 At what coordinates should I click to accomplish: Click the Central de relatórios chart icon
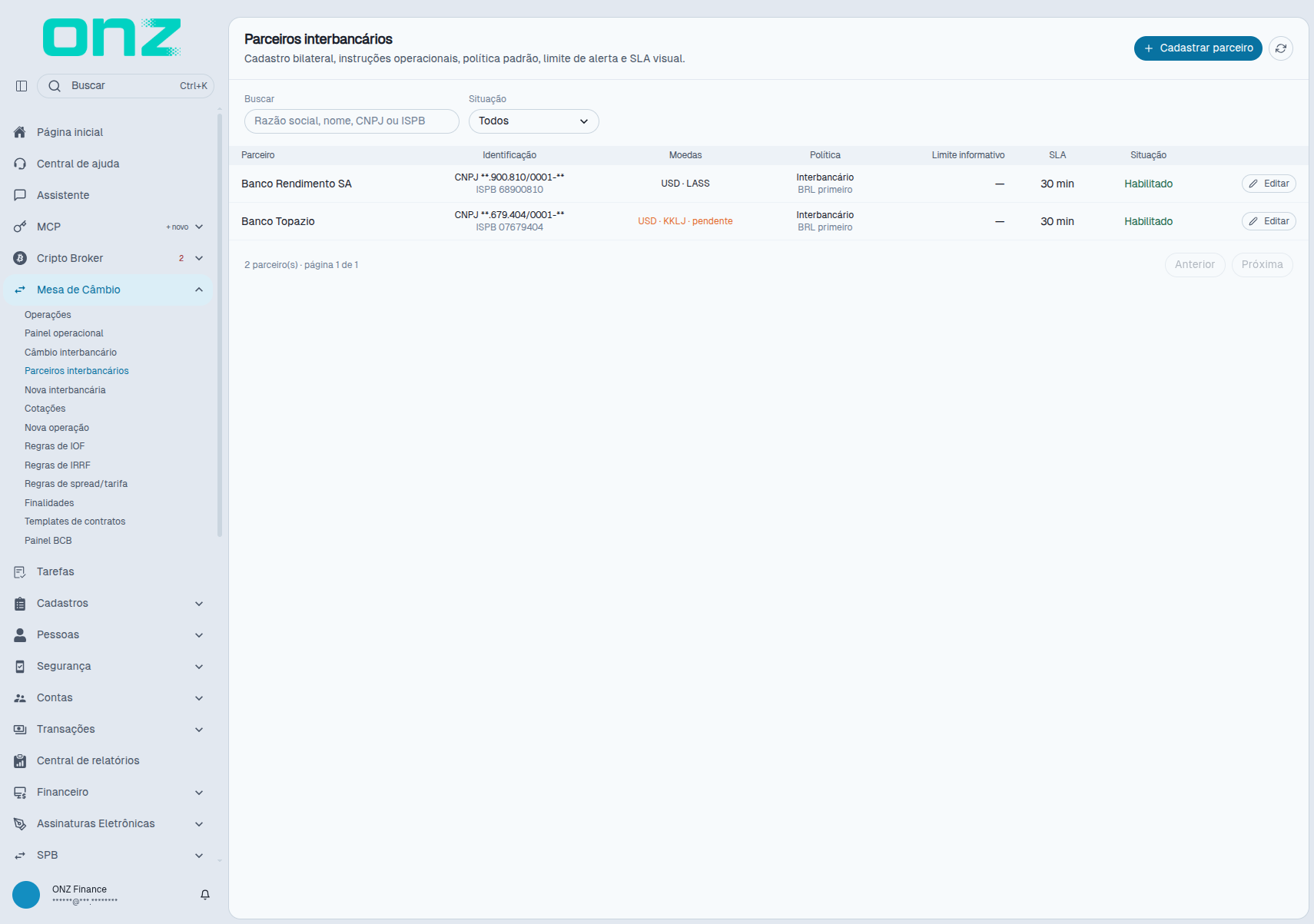(20, 760)
